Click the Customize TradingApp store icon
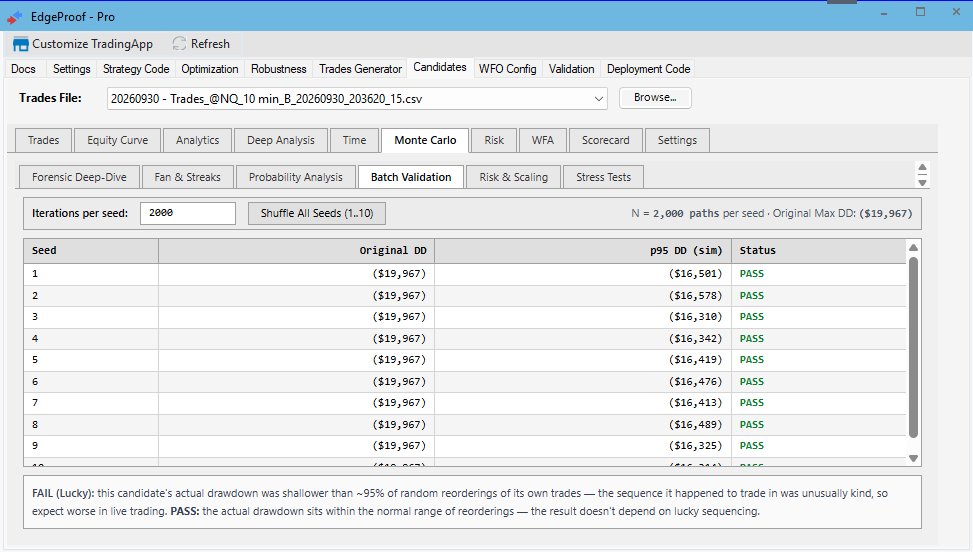The height and width of the screenshot is (552, 973). tap(20, 44)
